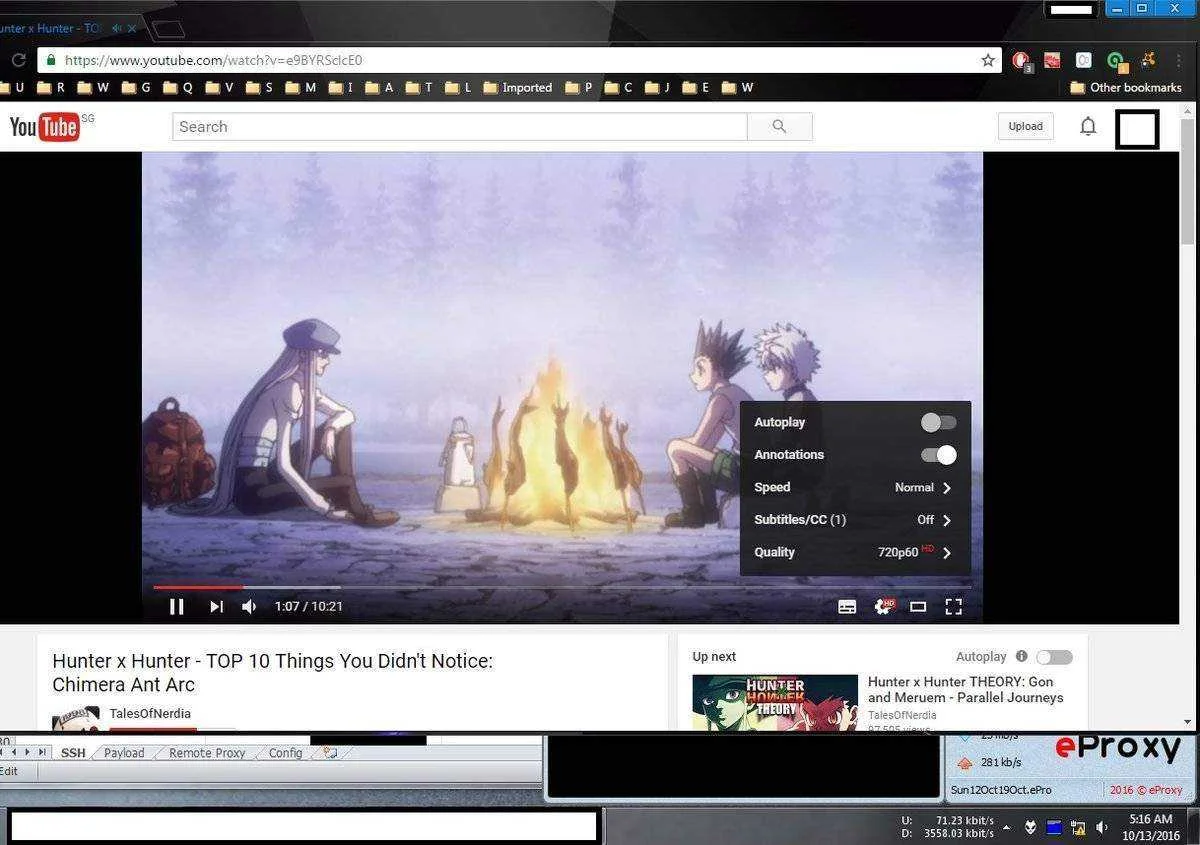The width and height of the screenshot is (1200, 845).
Task: Click the '281 kb/s' speed reading in eProxy
Action: 1001,762
